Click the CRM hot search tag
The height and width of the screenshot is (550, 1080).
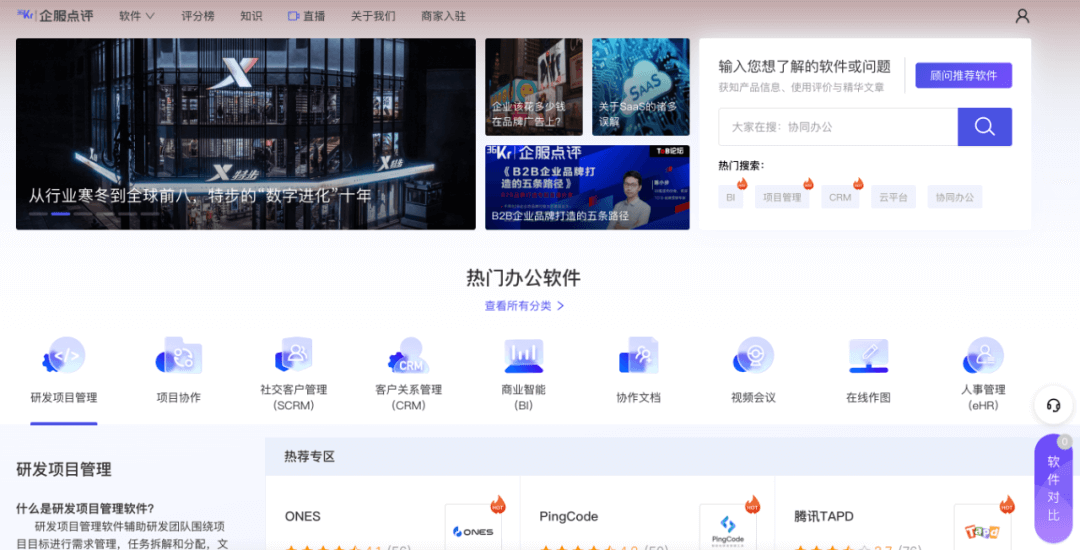[x=840, y=197]
